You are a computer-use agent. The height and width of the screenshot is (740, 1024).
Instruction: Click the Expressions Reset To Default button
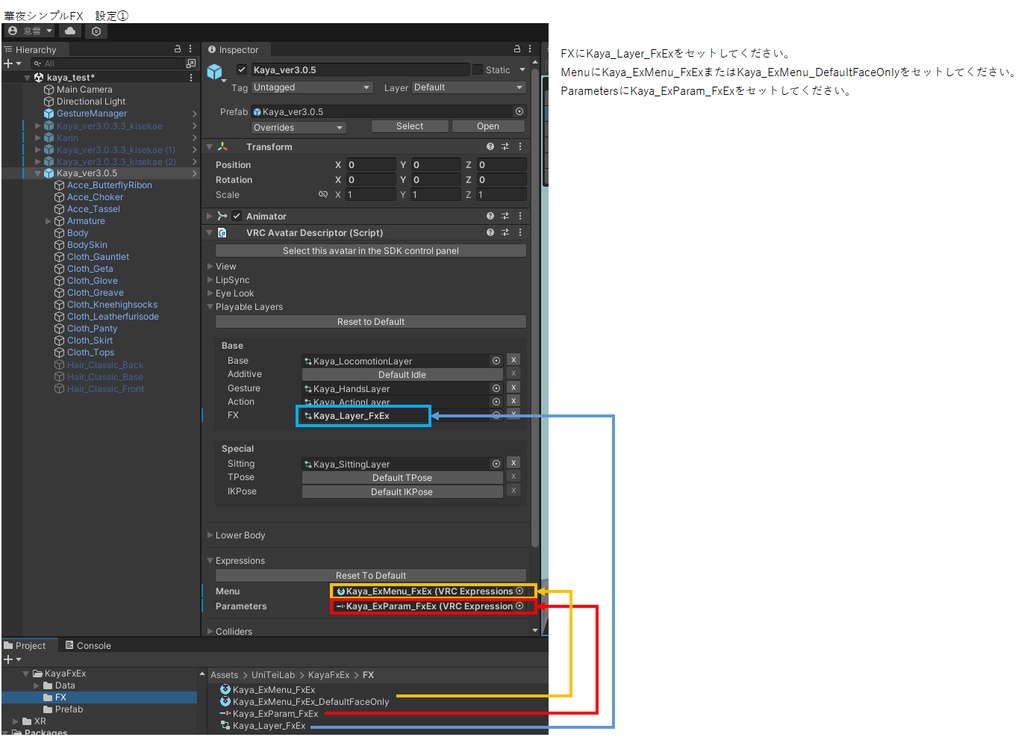click(370, 576)
